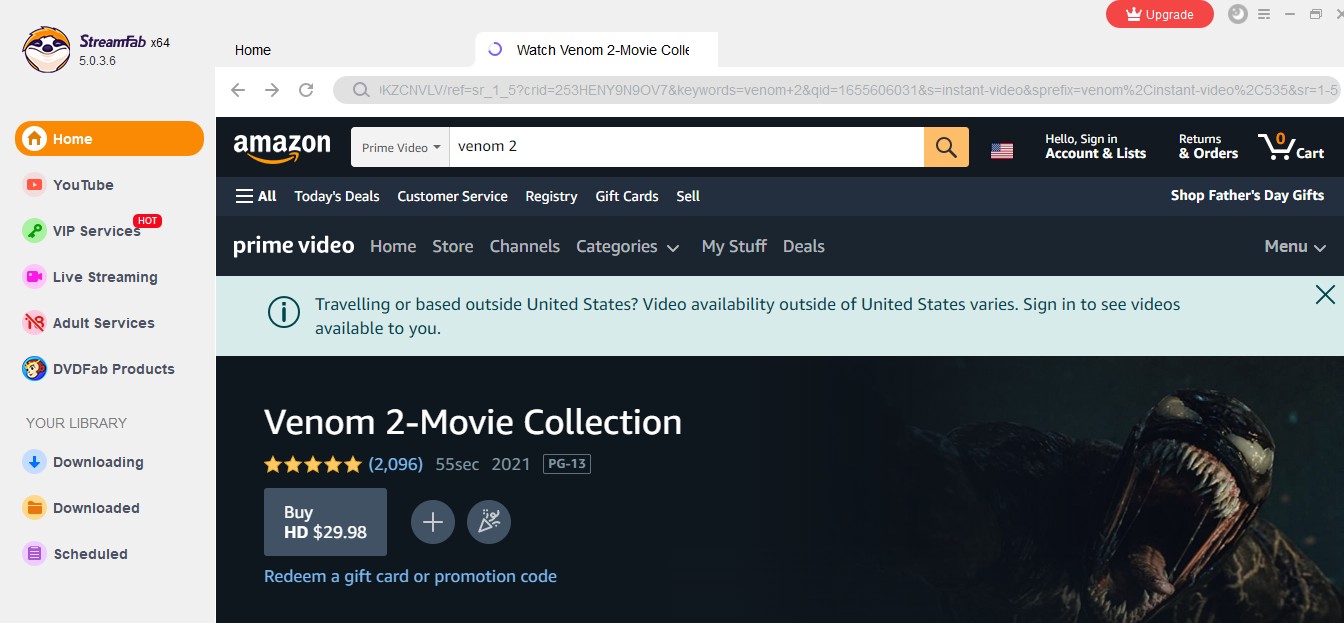Image resolution: width=1344 pixels, height=623 pixels.
Task: Open the Sell link
Action: [x=688, y=196]
